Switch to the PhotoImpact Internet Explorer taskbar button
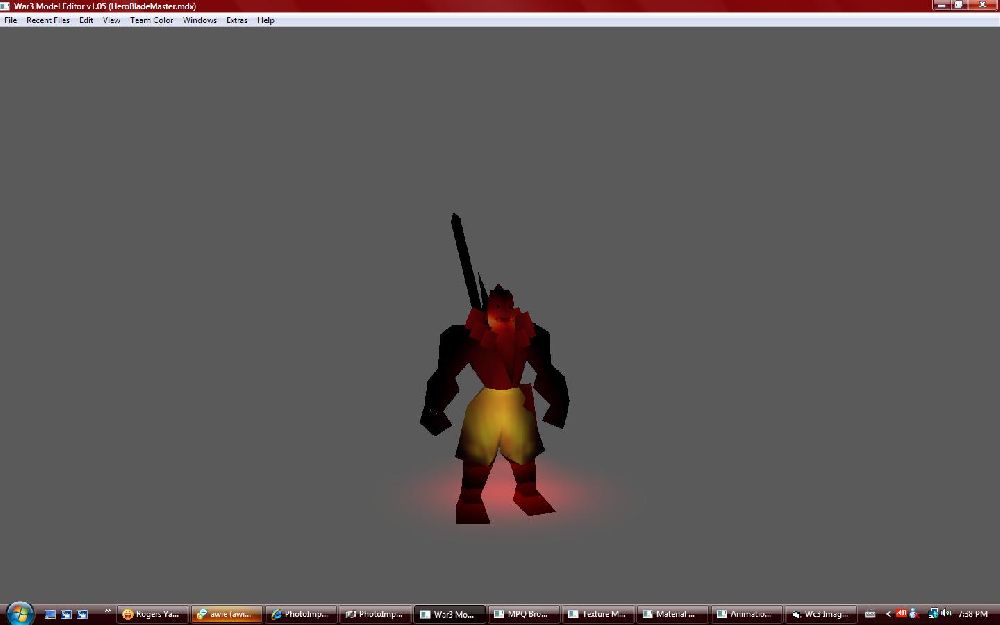The image size is (1000, 625). pyautogui.click(x=301, y=615)
